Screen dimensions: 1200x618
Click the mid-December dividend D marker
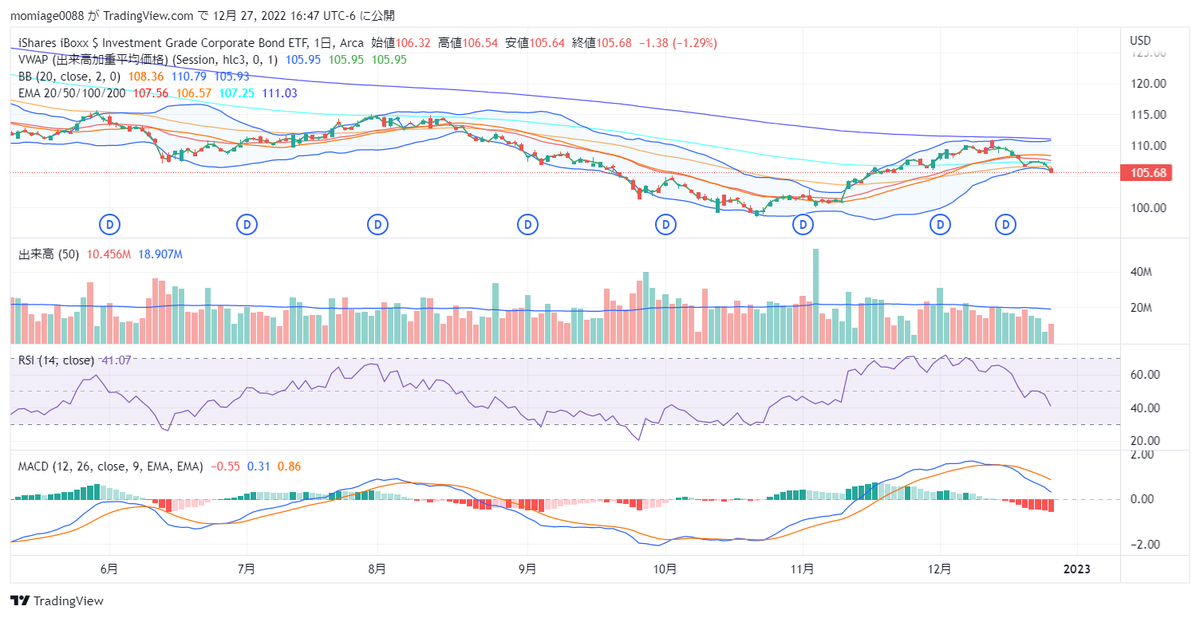coord(1007,224)
